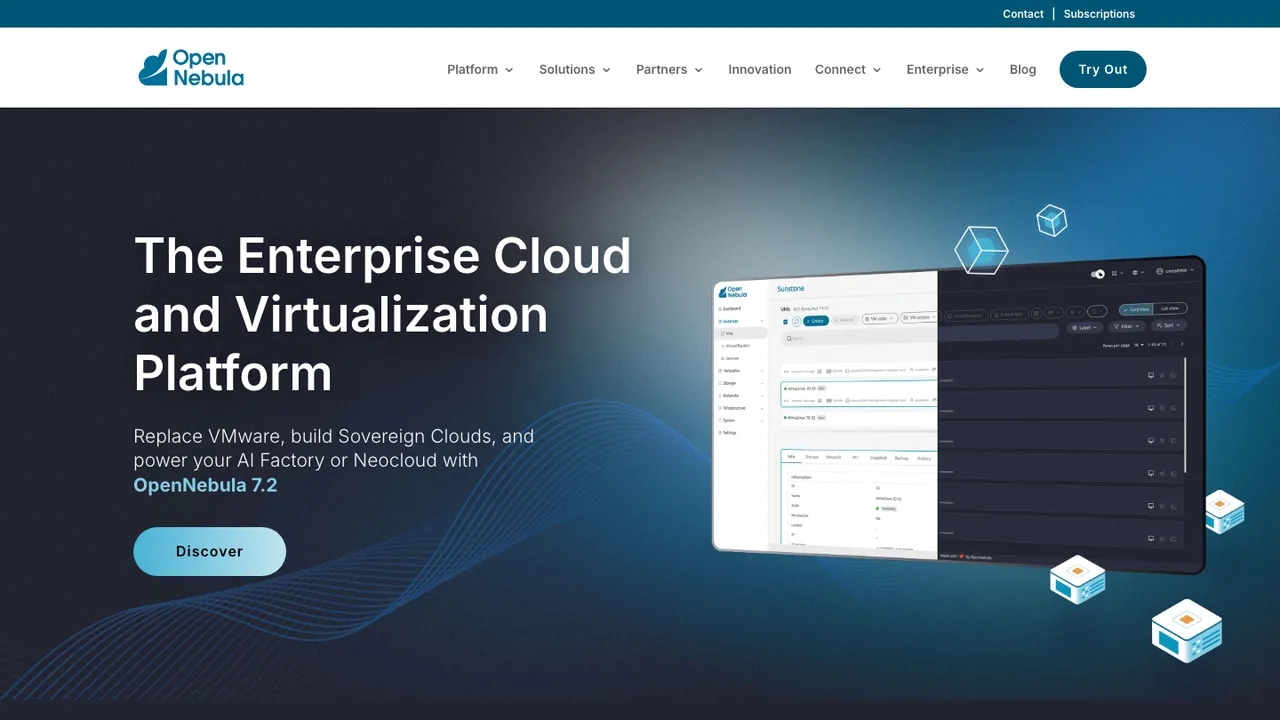Viewport: 1280px width, 720px height.
Task: Go to the OpenNebula logo homepage
Action: pos(191,68)
